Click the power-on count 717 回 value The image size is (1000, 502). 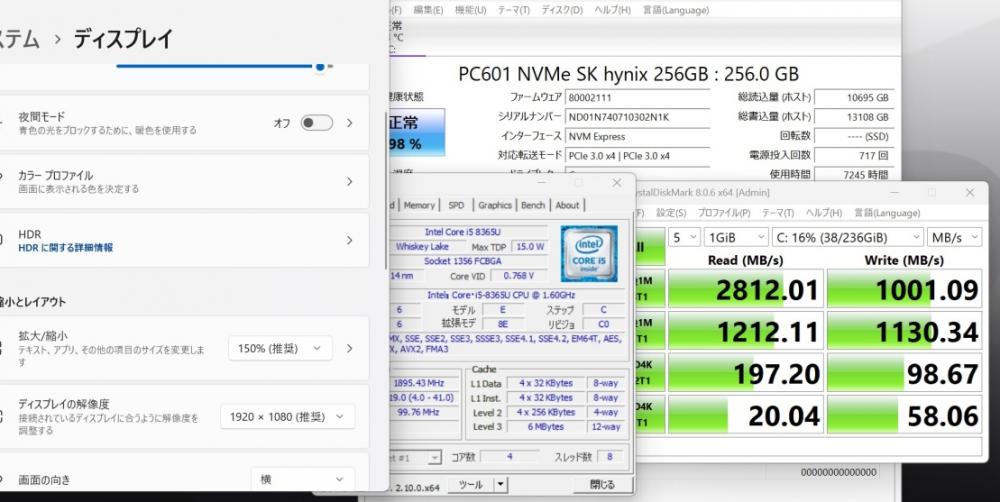coord(853,156)
